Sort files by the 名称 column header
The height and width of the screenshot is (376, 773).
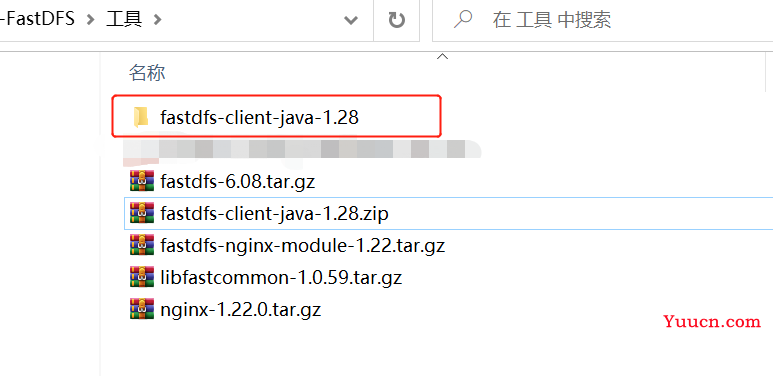[147, 73]
